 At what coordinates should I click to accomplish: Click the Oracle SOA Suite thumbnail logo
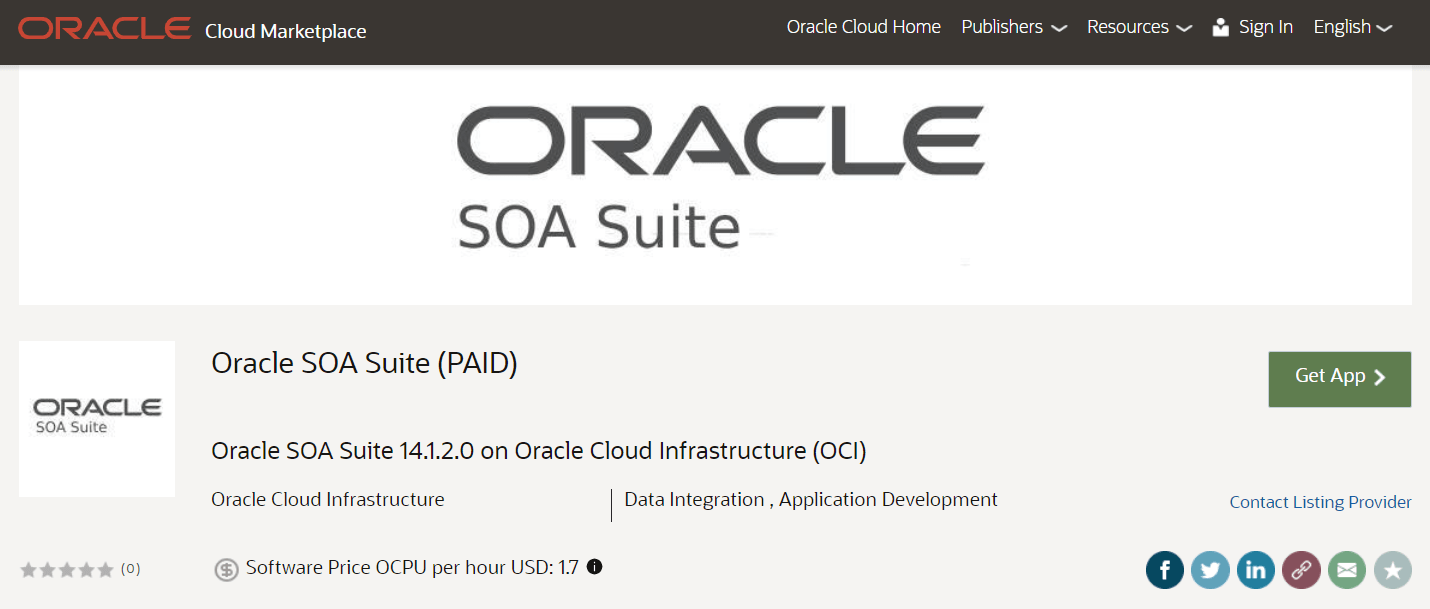pos(97,418)
